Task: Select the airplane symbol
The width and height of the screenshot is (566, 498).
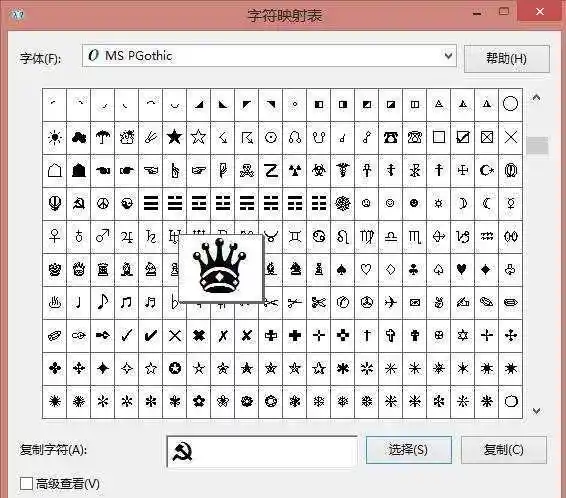Action: pos(391,303)
